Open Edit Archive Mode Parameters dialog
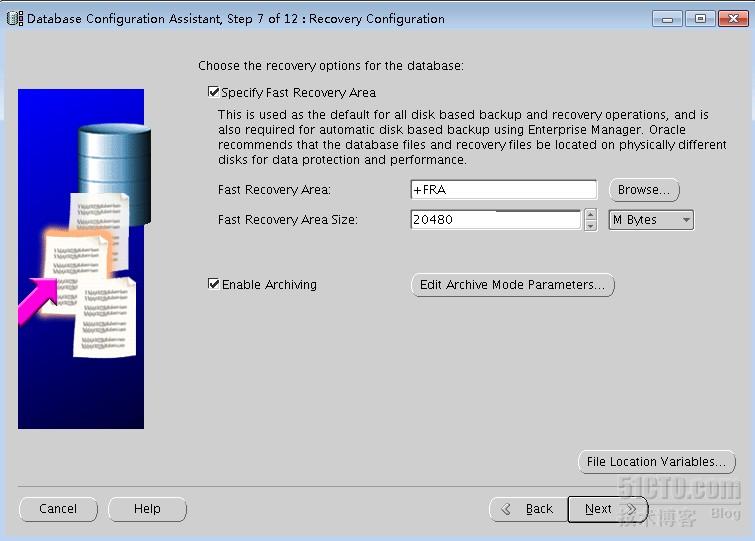The width and height of the screenshot is (755, 541). 512,284
